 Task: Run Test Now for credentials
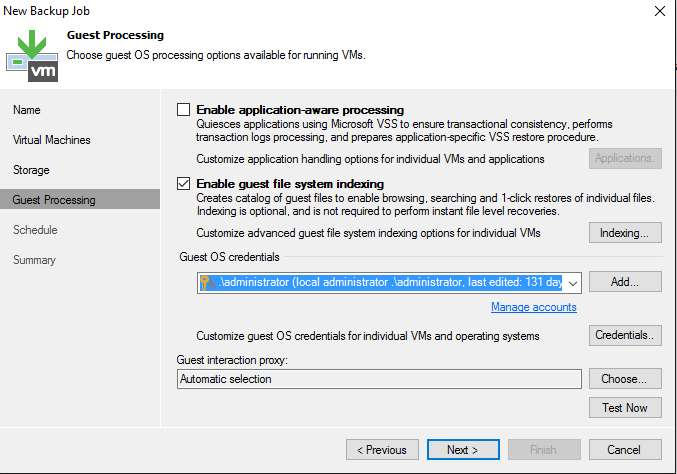625,408
